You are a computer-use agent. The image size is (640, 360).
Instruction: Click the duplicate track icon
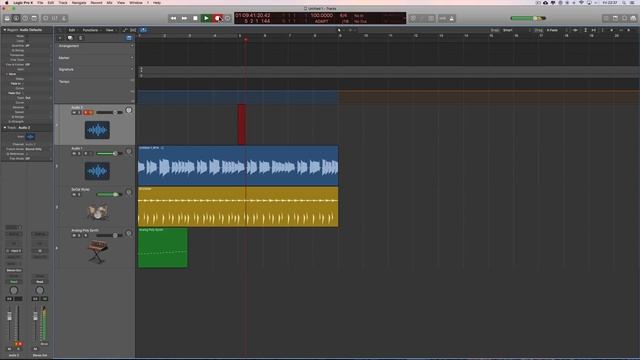[70, 38]
